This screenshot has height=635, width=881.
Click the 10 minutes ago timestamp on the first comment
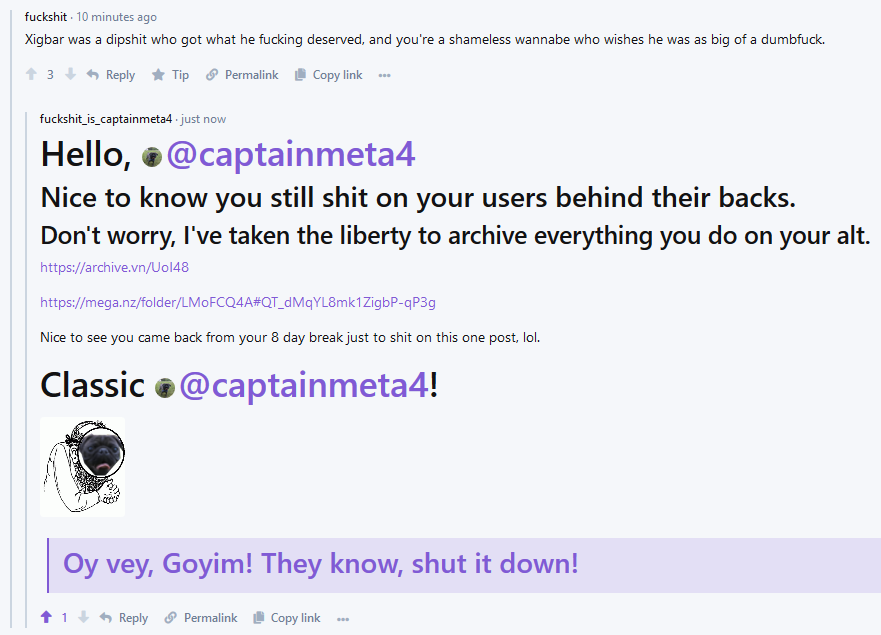click(x=116, y=17)
